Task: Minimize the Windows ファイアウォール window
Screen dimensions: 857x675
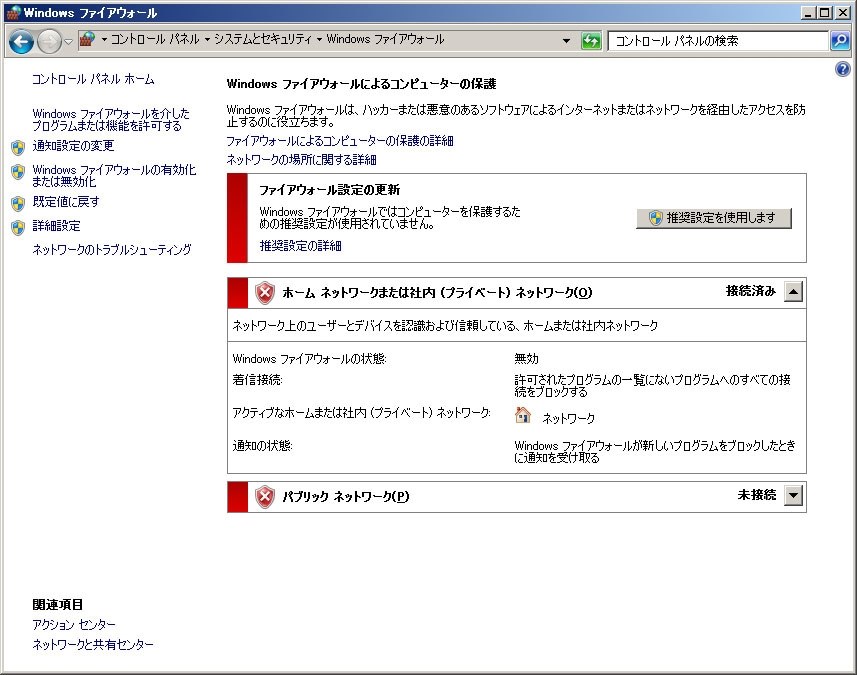Action: (x=809, y=13)
